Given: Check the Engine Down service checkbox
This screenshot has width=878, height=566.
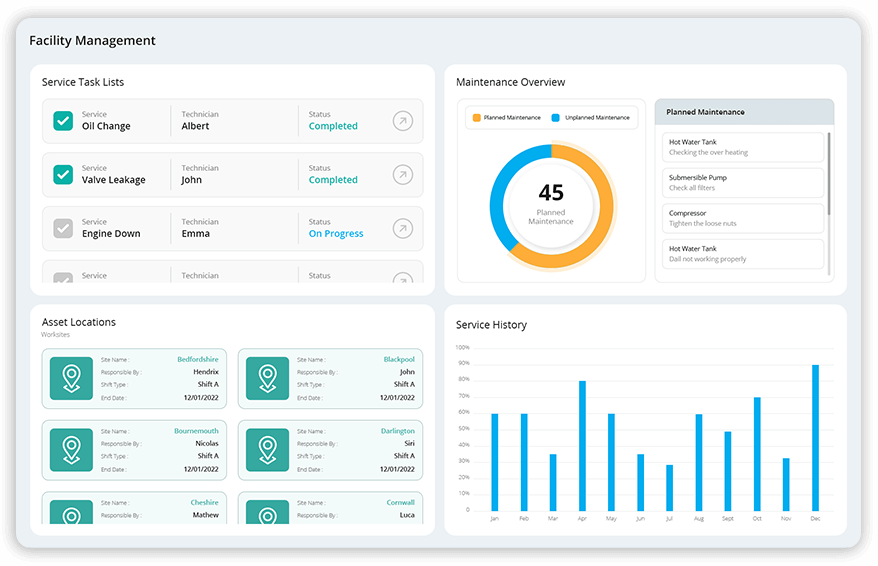Looking at the screenshot, I should tap(63, 229).
